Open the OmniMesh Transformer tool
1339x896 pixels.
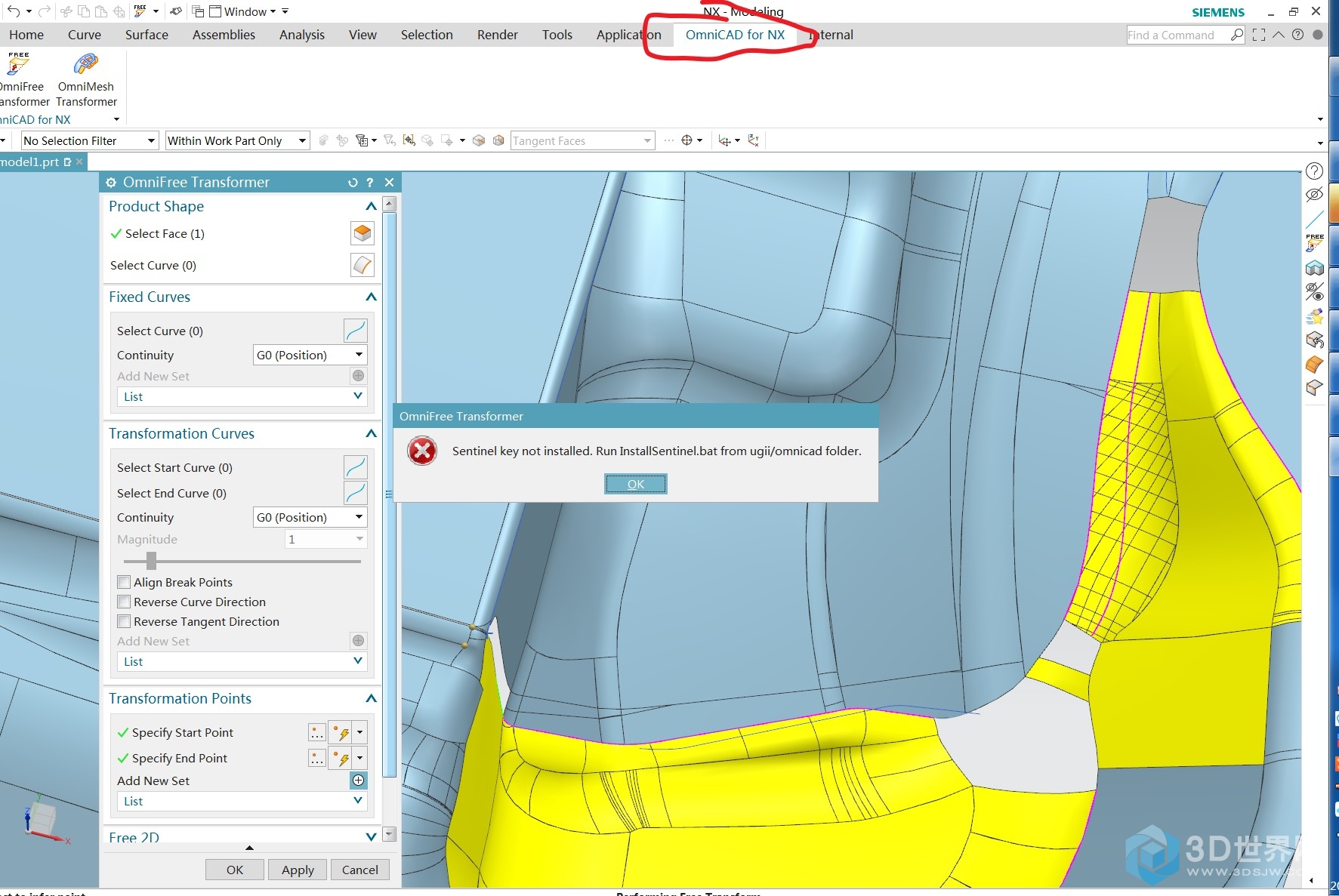click(x=86, y=80)
